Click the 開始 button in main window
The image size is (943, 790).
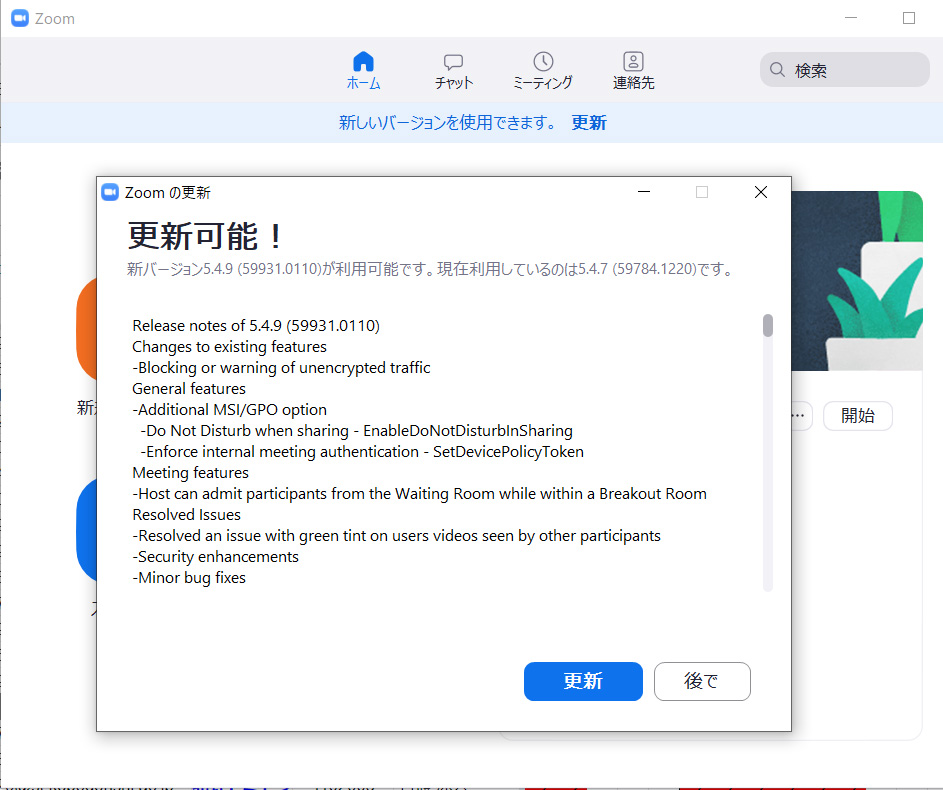click(857, 415)
